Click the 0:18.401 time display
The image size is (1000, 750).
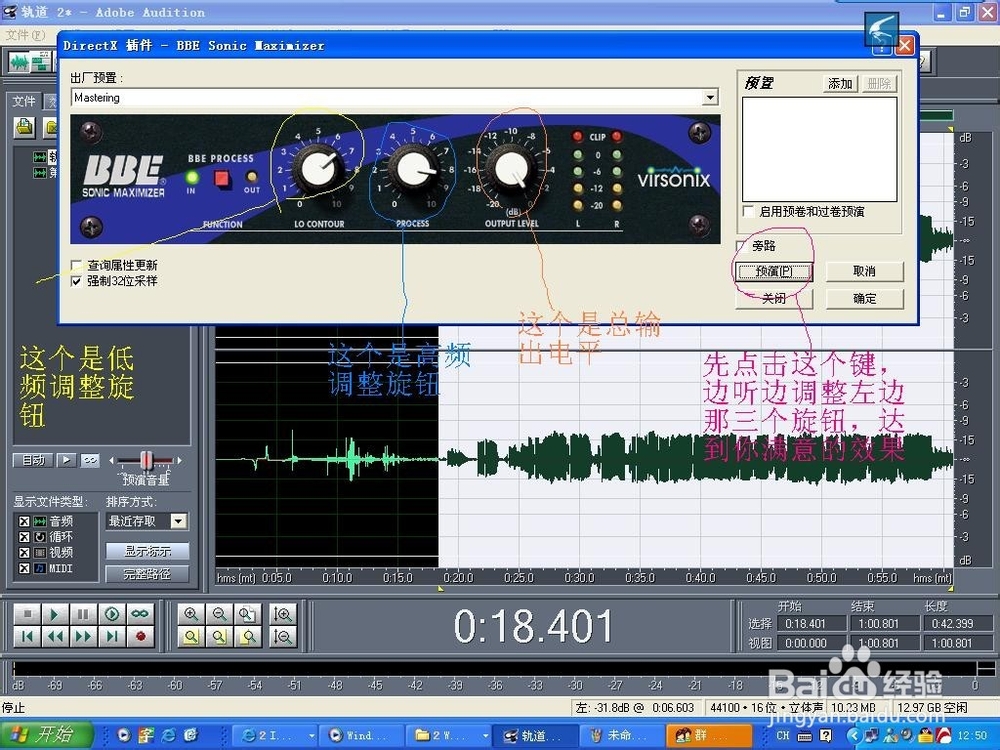coord(533,626)
